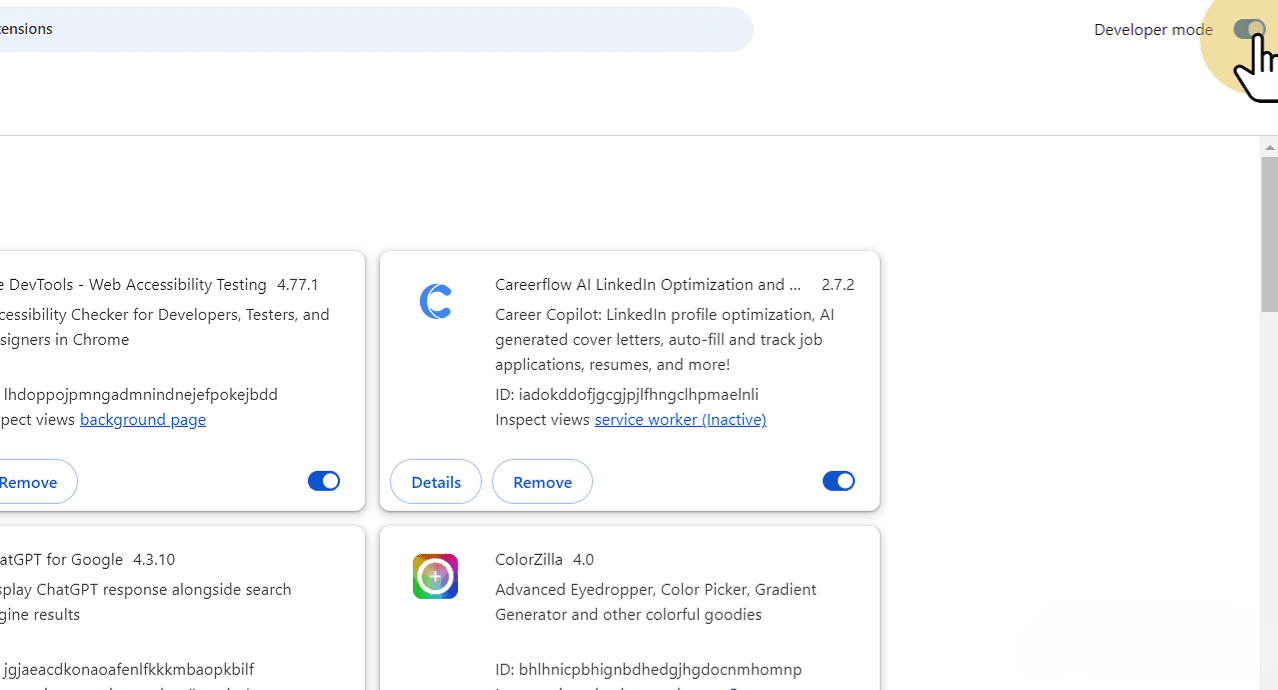Turn off the Careerflow extension toggle
This screenshot has height=690, width=1278.
[839, 481]
